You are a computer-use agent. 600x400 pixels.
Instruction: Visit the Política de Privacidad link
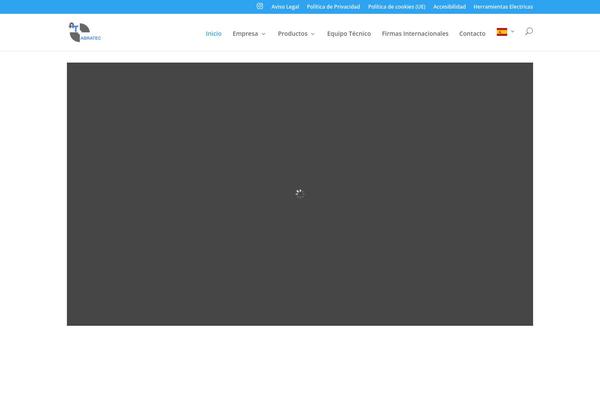coord(333,6)
